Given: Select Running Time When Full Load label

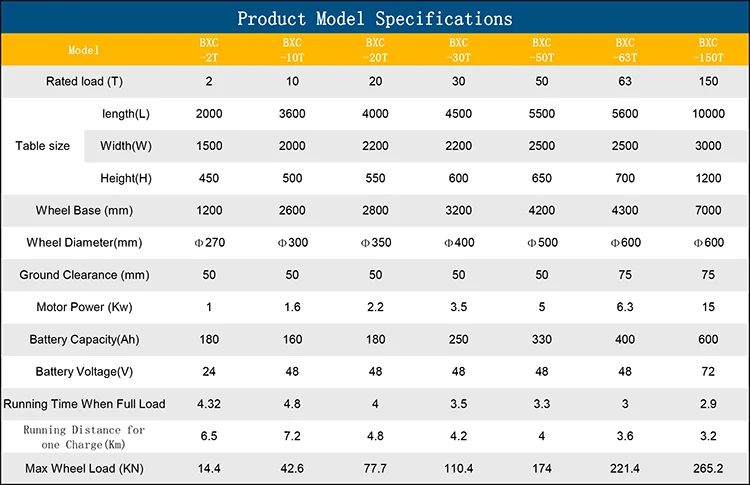Looking at the screenshot, I should tap(84, 404).
